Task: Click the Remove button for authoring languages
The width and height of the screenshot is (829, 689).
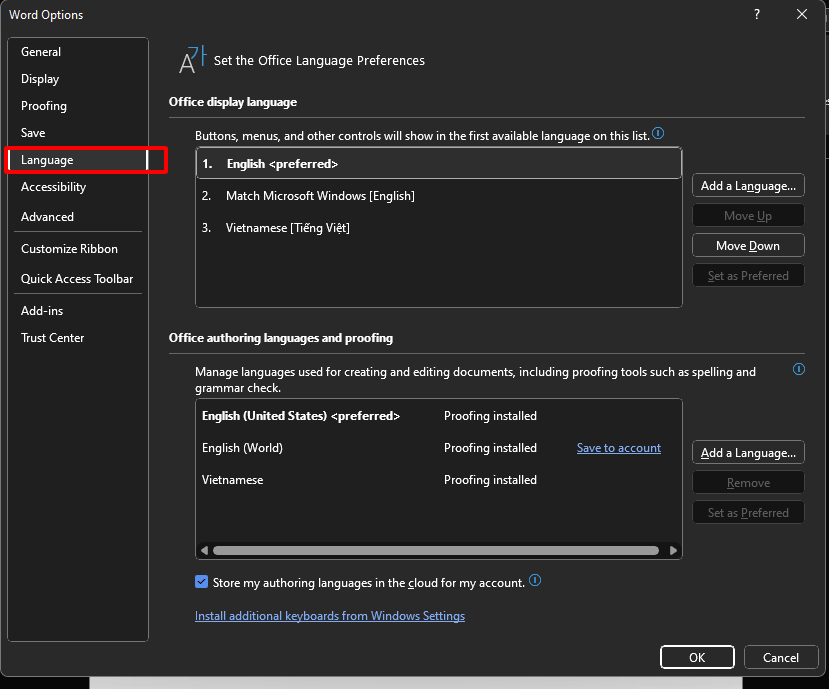Action: (x=747, y=482)
